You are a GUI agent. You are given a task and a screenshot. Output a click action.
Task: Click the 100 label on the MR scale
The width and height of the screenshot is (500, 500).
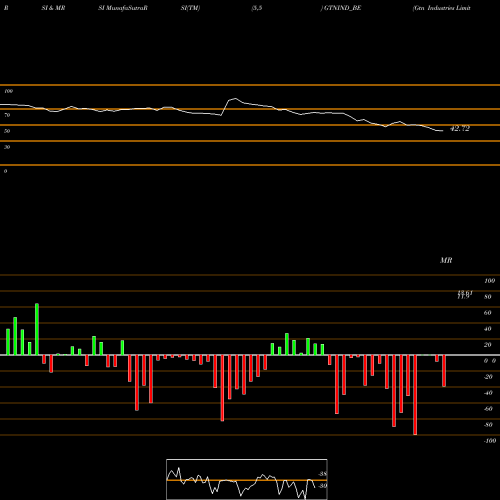[489, 281]
